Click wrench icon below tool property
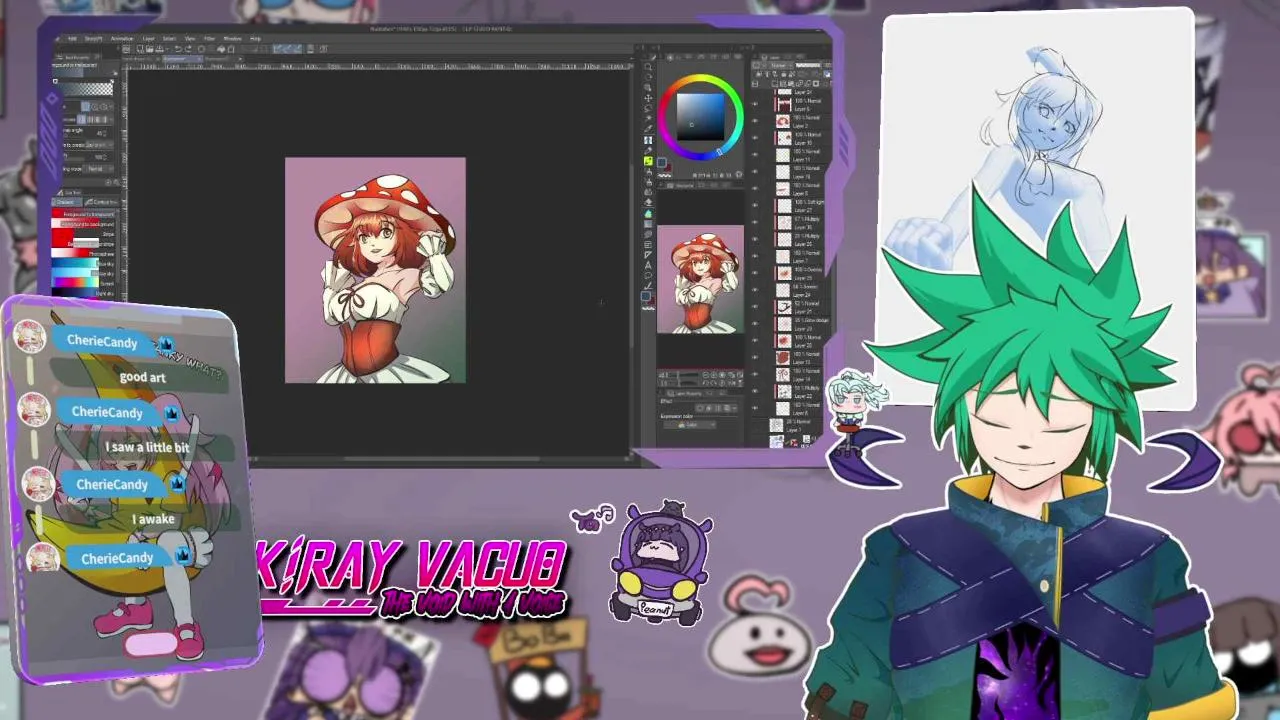 point(117,182)
